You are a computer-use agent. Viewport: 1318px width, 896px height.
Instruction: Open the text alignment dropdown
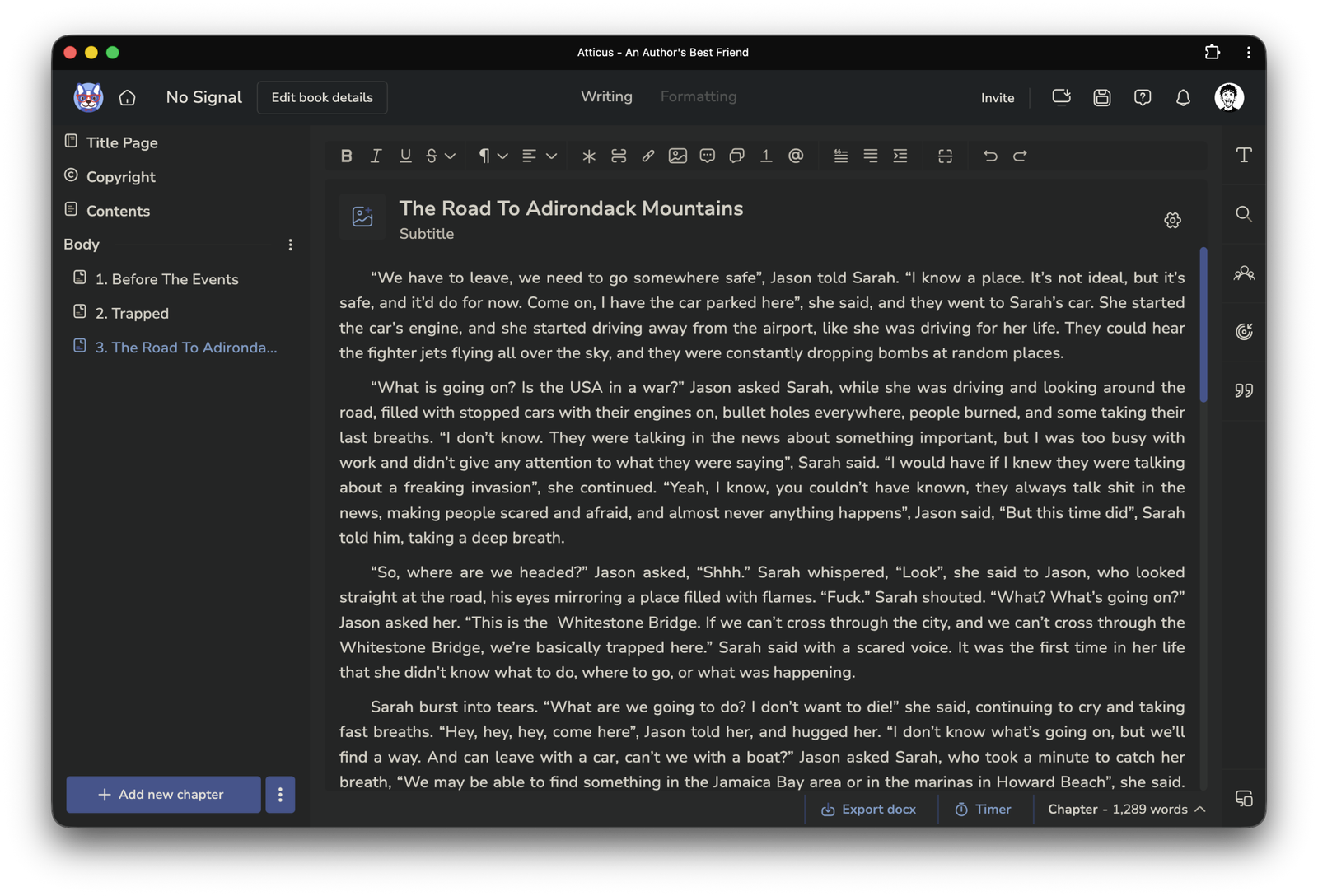(540, 156)
